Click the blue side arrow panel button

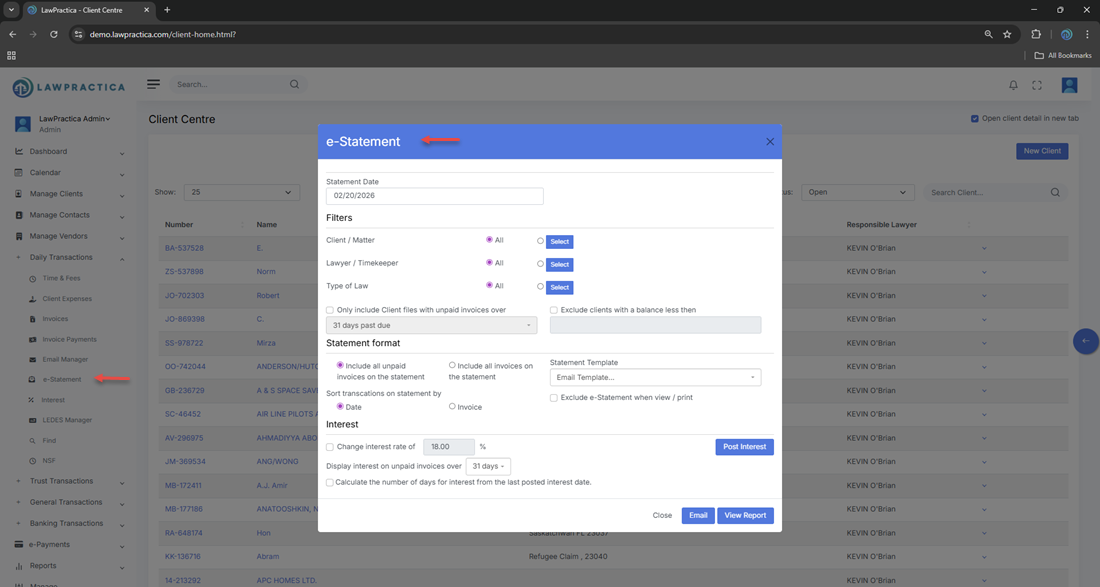pos(1085,341)
